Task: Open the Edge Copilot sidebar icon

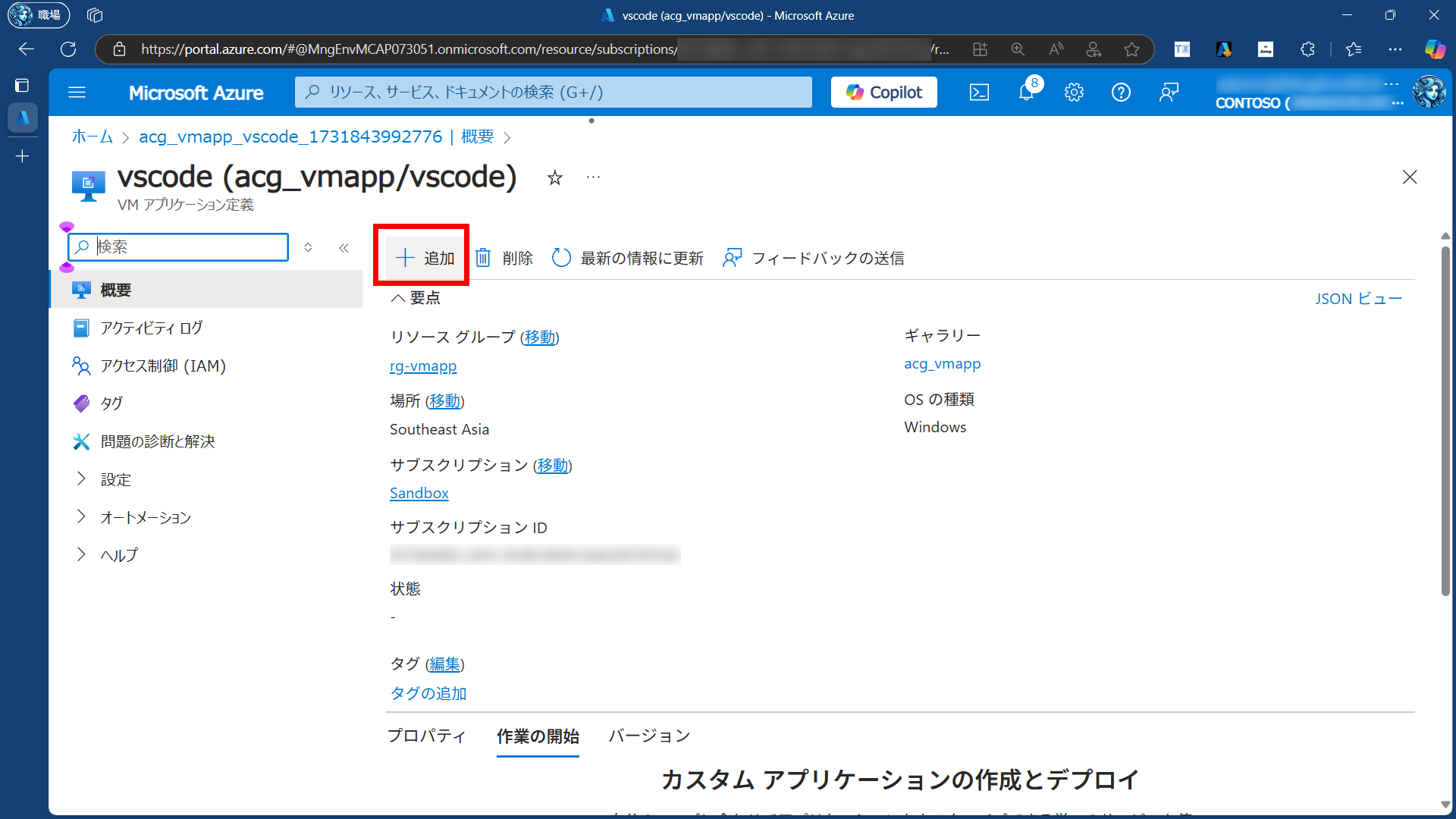Action: tap(1435, 49)
